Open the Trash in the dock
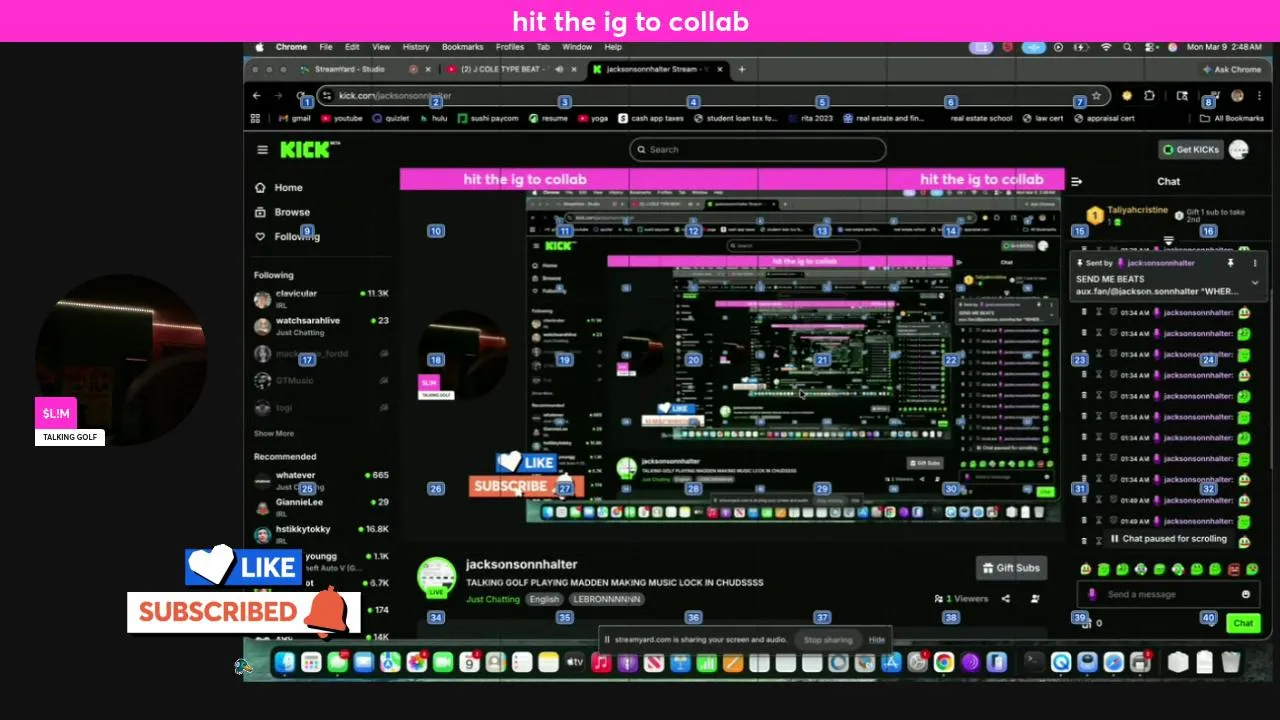The height and width of the screenshot is (720, 1280). [x=1230, y=662]
